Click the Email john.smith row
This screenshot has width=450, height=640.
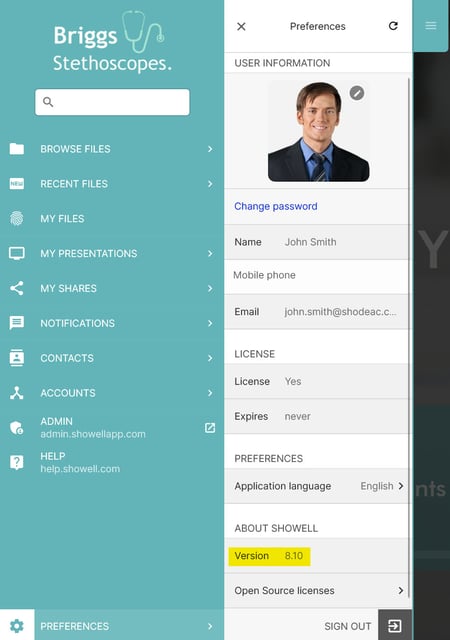click(316, 312)
